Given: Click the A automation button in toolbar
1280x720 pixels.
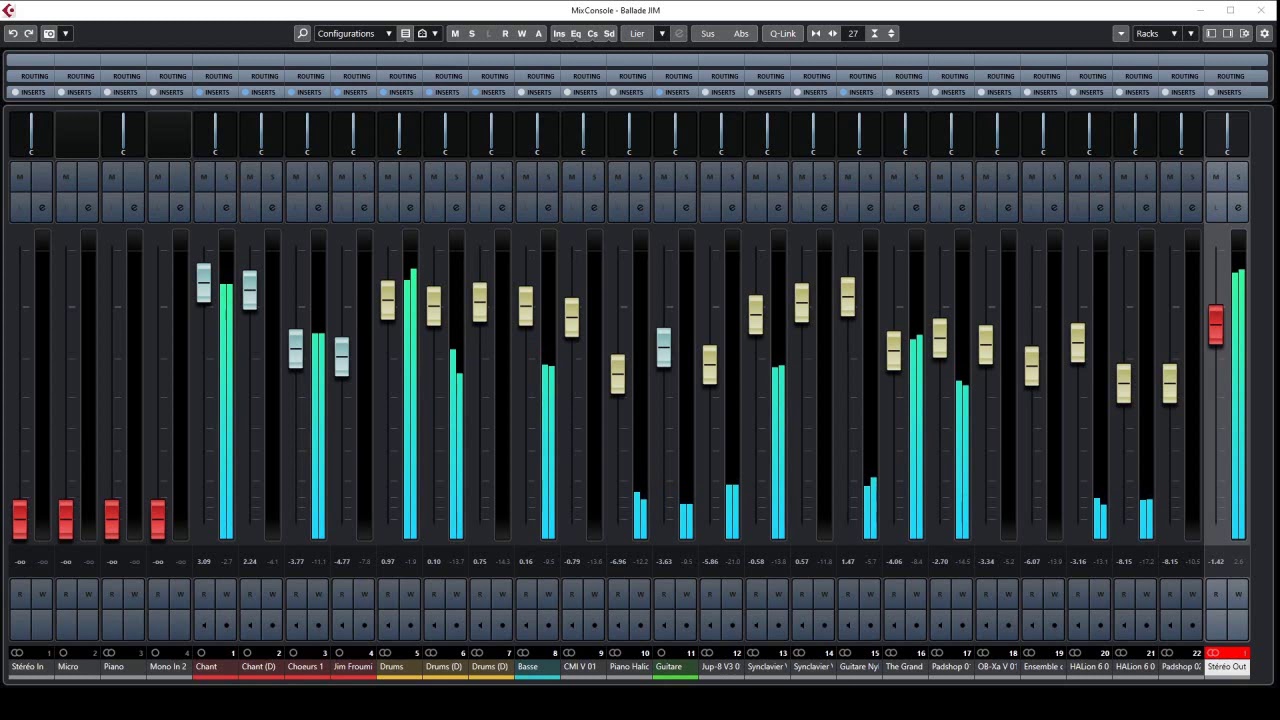Looking at the screenshot, I should click(538, 33).
